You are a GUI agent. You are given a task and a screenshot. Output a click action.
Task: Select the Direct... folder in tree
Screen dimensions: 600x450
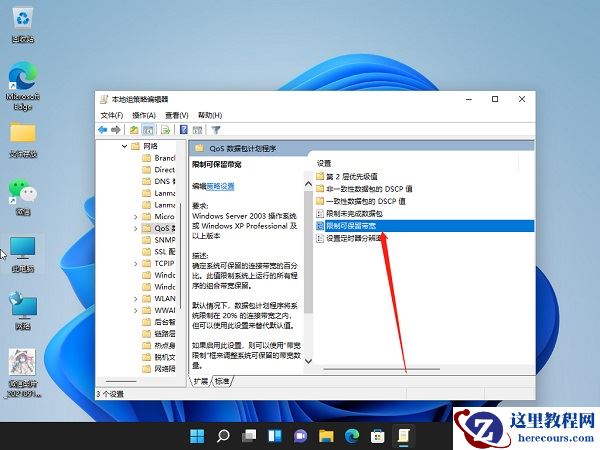(x=158, y=170)
